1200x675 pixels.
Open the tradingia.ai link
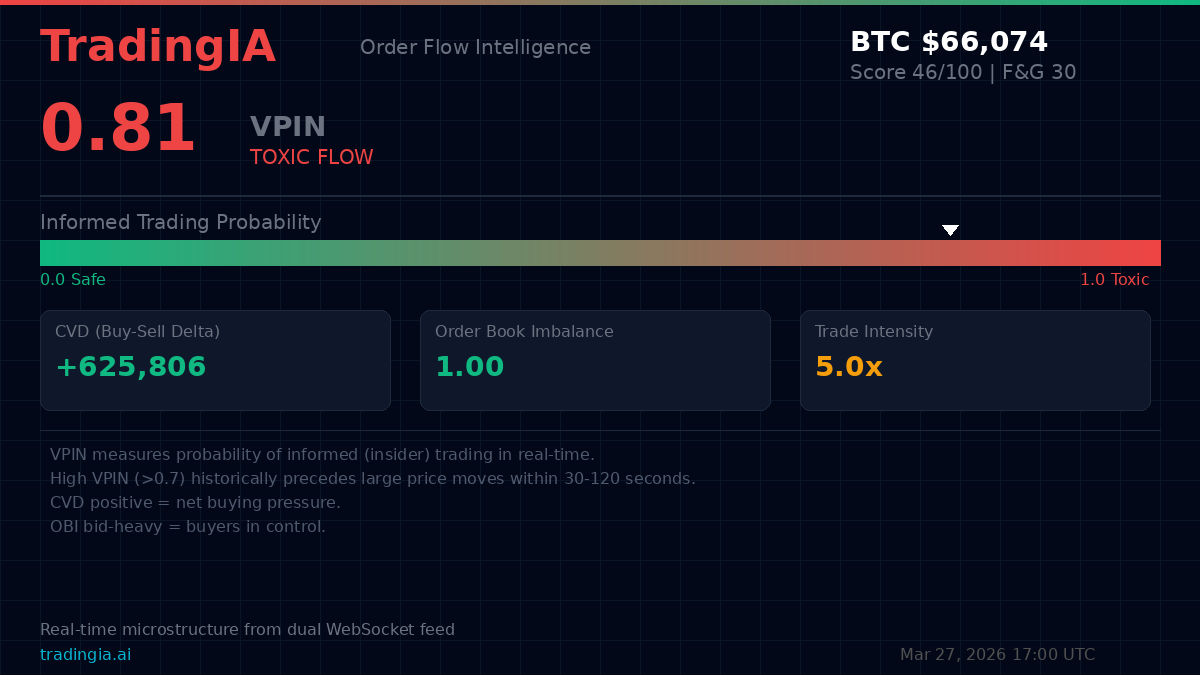coord(85,655)
